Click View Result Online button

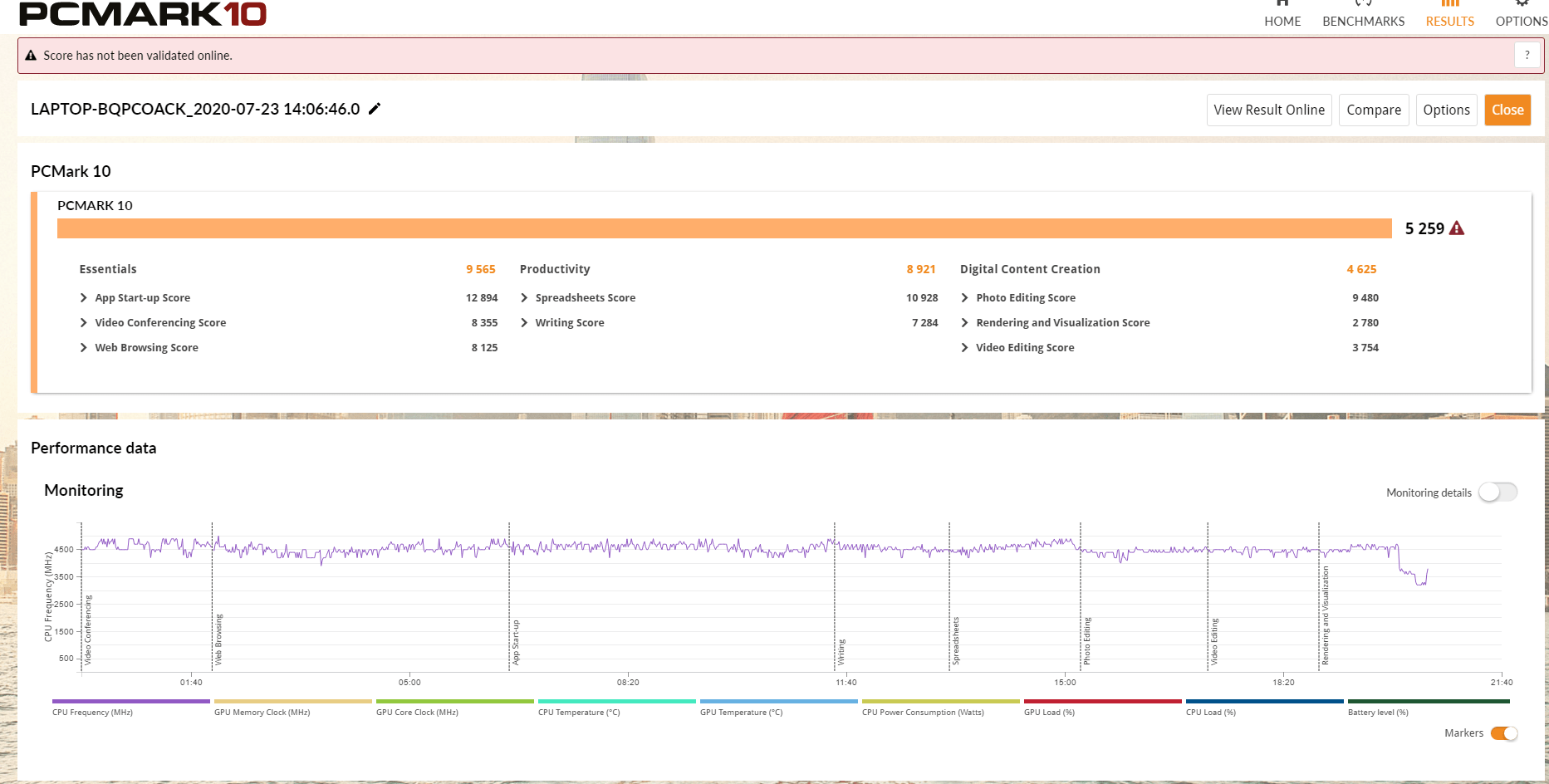pos(1268,110)
